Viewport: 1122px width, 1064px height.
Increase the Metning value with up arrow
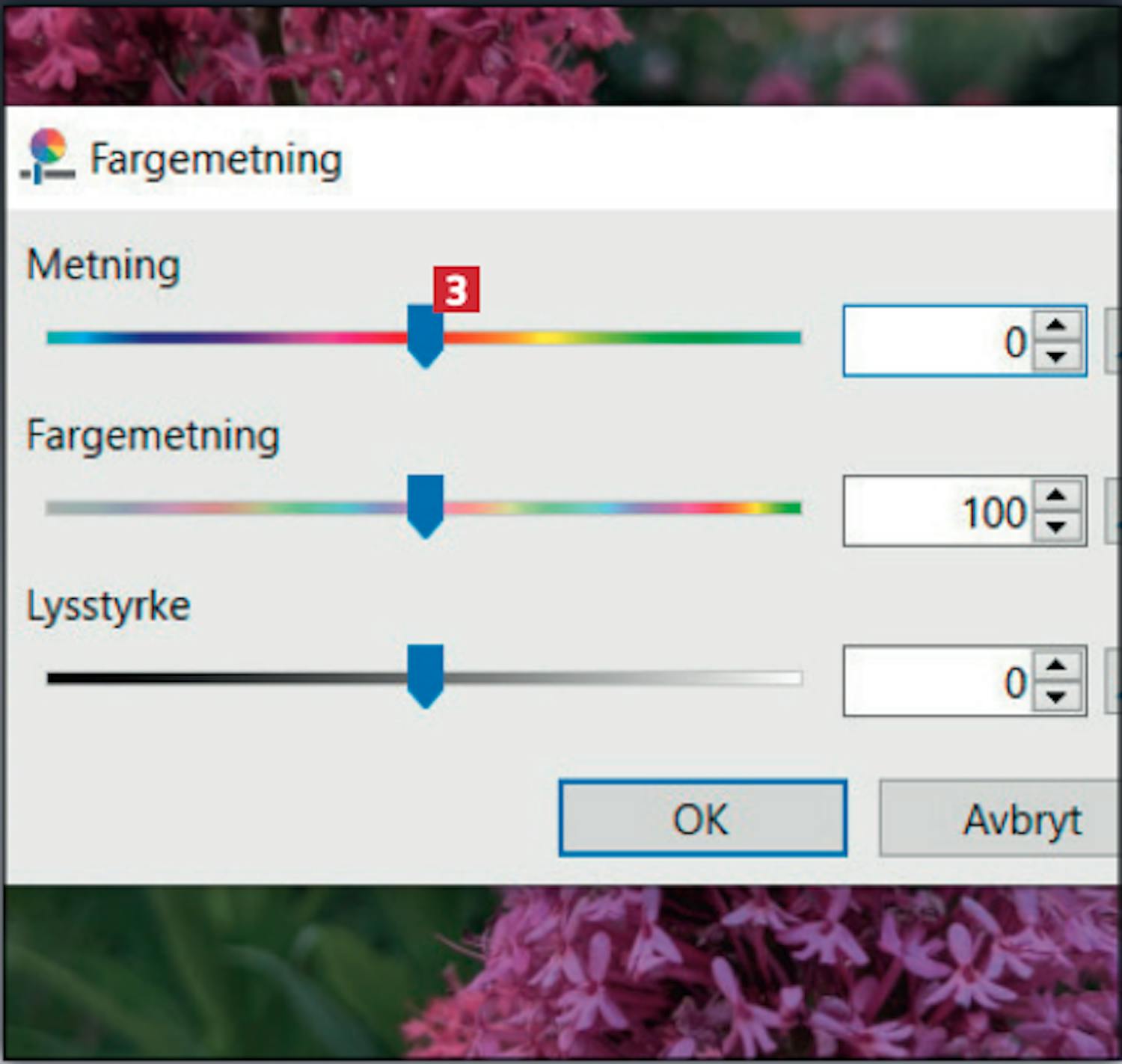pos(1056,325)
